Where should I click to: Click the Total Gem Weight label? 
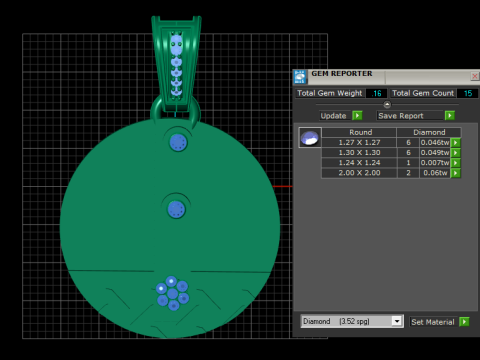(329, 93)
